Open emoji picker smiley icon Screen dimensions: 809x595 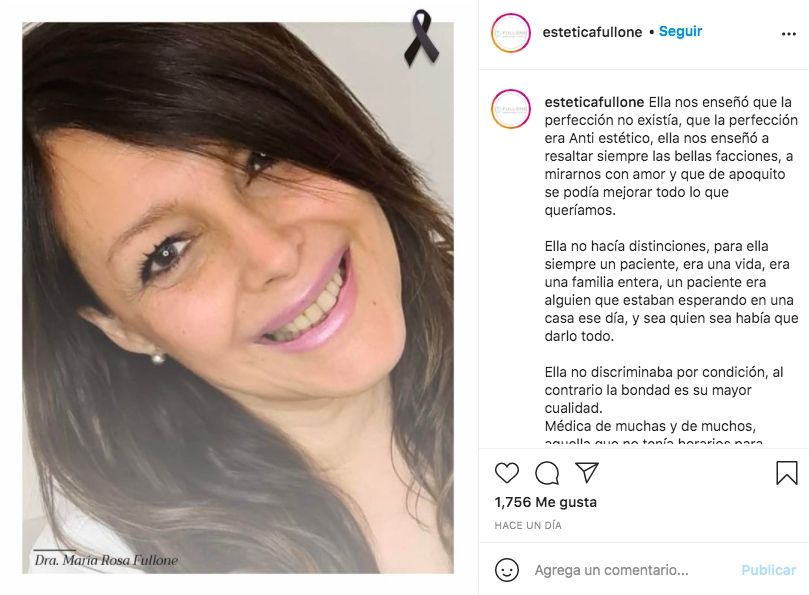(507, 570)
